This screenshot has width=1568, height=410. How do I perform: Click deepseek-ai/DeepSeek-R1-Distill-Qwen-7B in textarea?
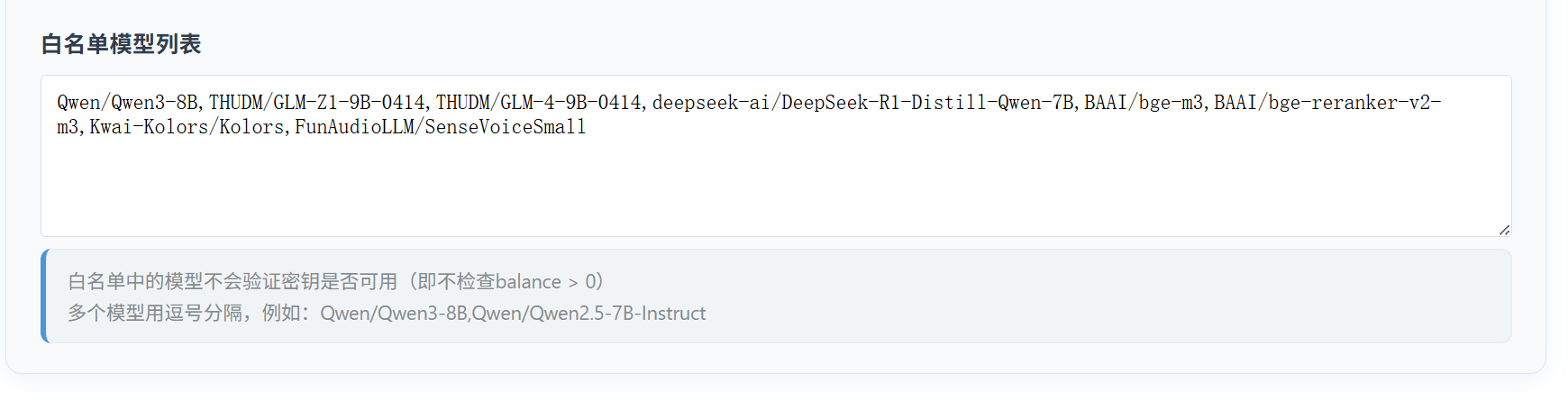point(863,103)
